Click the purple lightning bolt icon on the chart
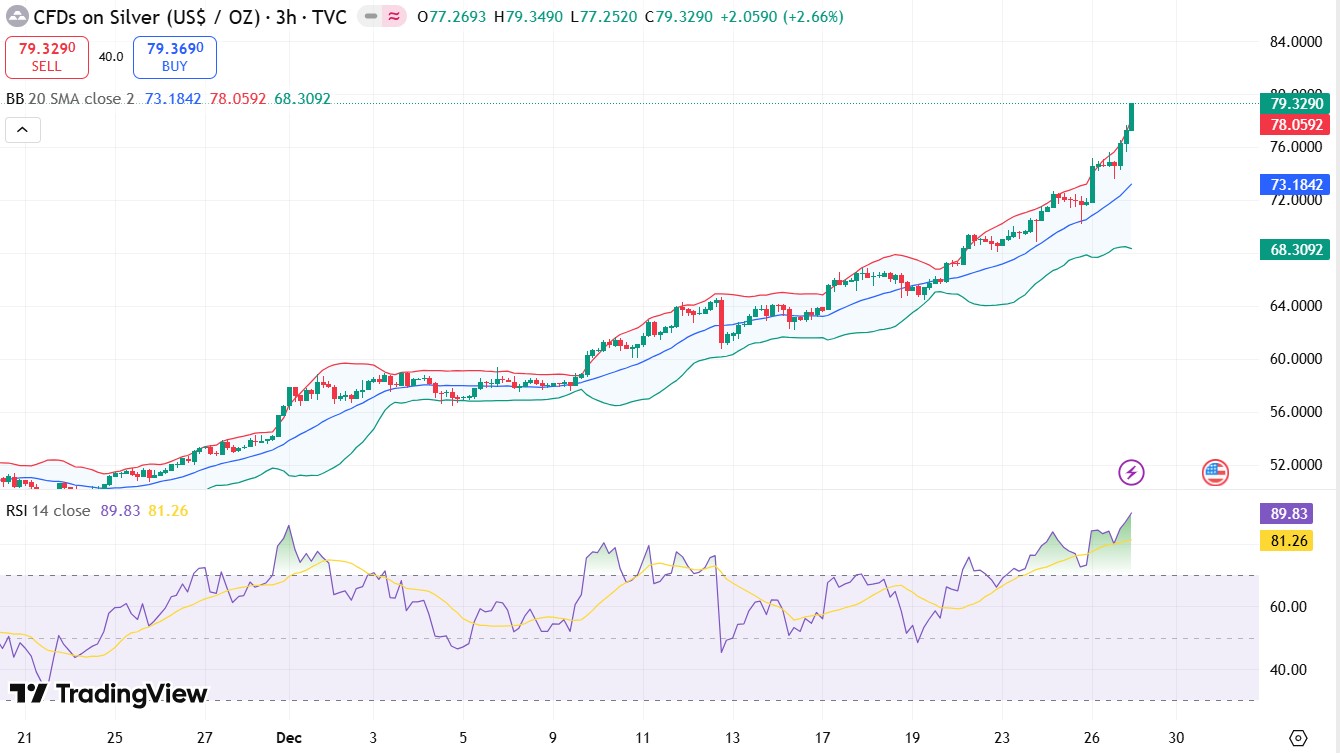Screen dimensions: 1340x753 point(1131,472)
